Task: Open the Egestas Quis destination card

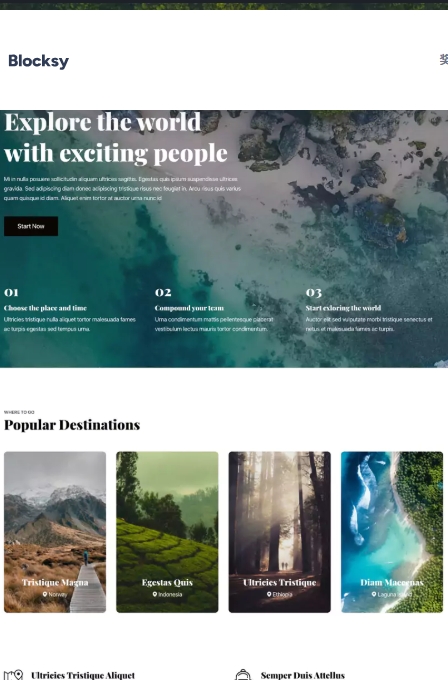Action: [x=167, y=532]
